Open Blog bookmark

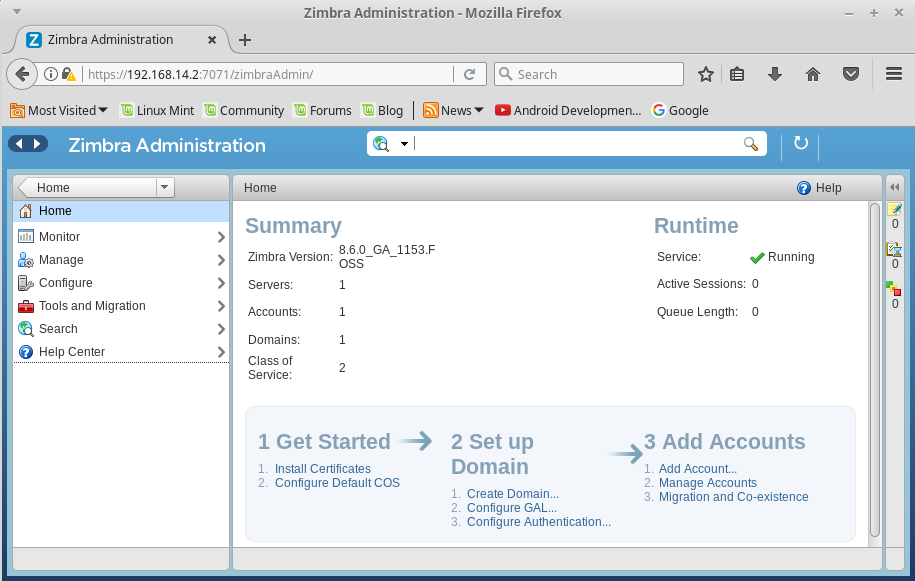coord(382,110)
